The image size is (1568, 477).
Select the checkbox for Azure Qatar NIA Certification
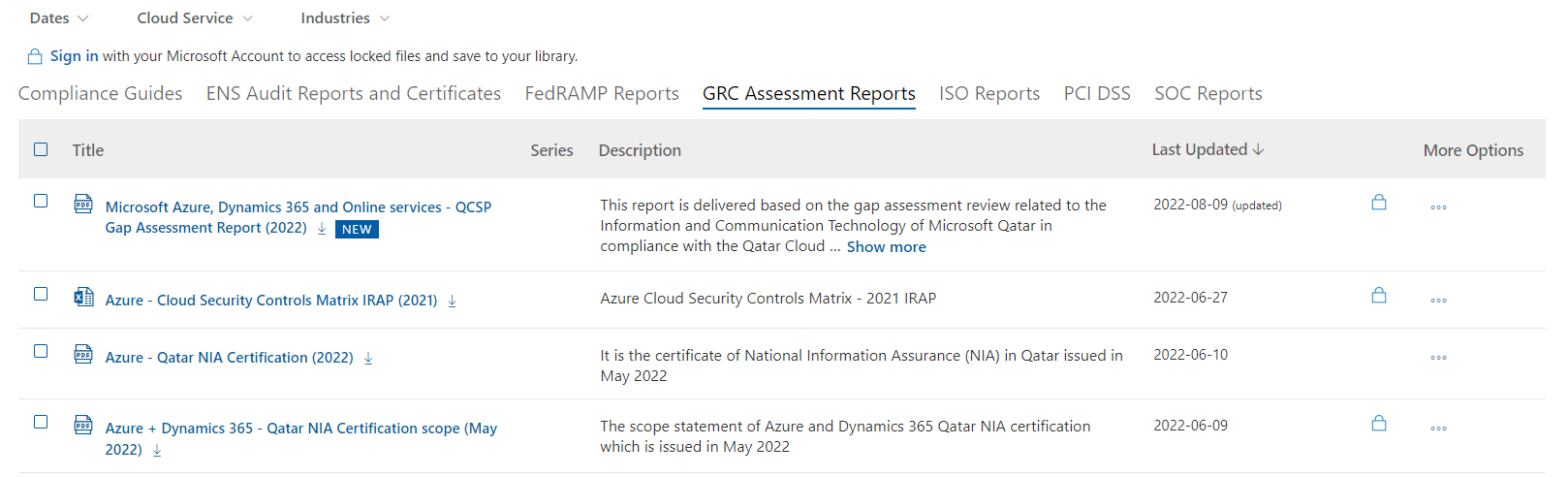pyautogui.click(x=41, y=351)
